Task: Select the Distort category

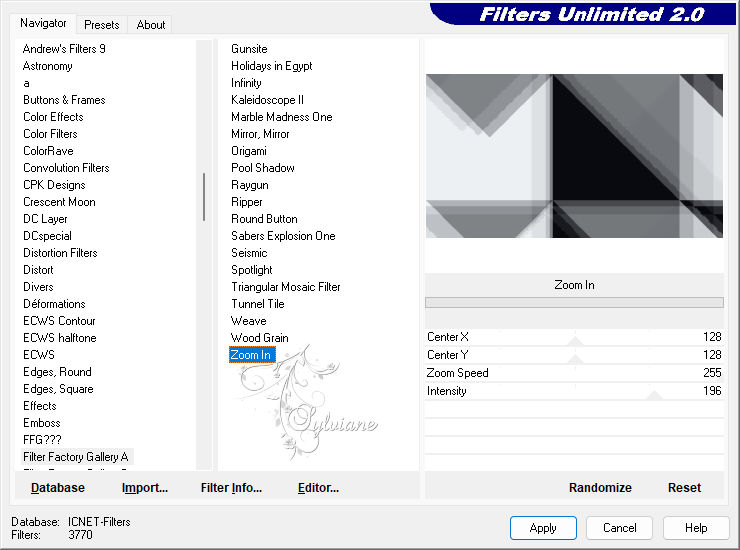Action: click(x=38, y=270)
